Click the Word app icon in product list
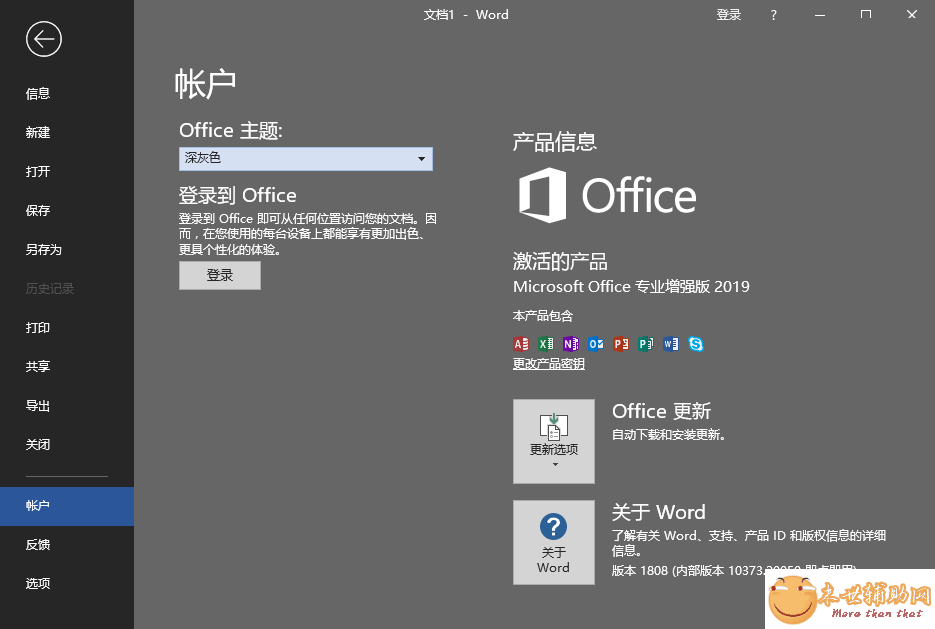 pos(671,344)
